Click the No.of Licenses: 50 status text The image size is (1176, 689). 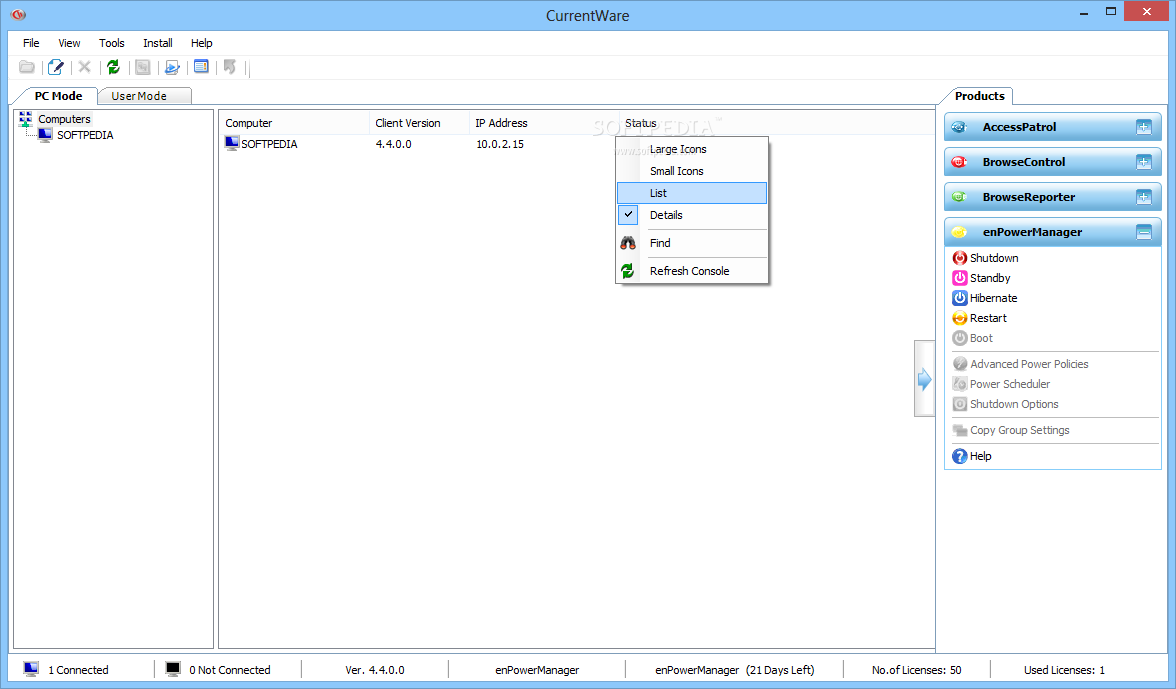pyautogui.click(x=916, y=670)
